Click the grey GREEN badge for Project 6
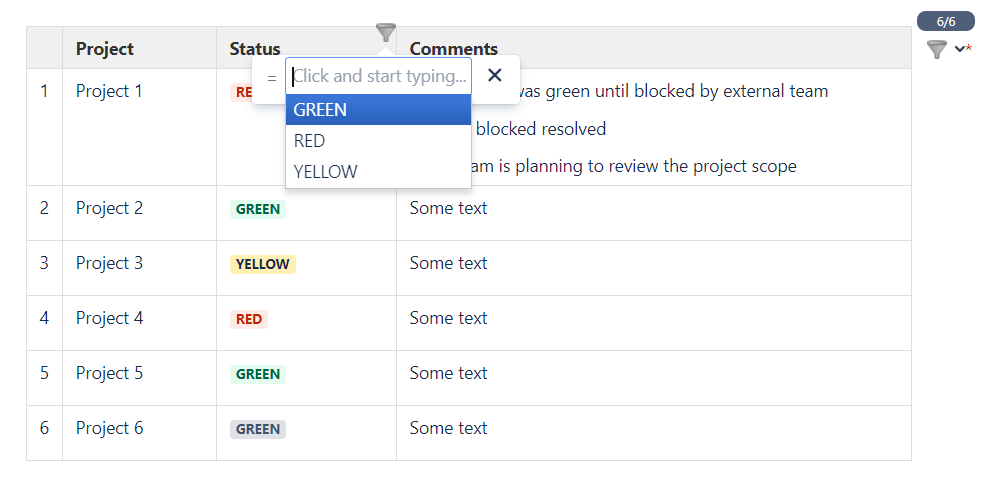This screenshot has height=477, width=985. pyautogui.click(x=258, y=429)
